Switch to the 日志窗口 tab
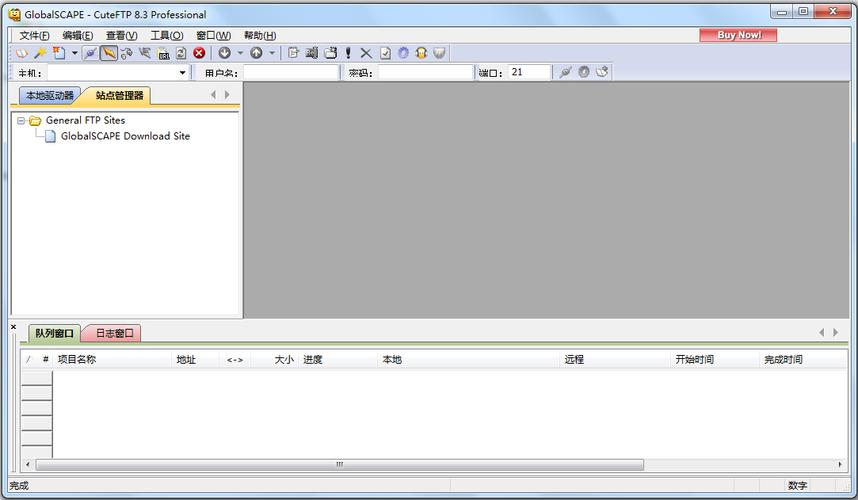The height and width of the screenshot is (500, 858). pos(114,333)
